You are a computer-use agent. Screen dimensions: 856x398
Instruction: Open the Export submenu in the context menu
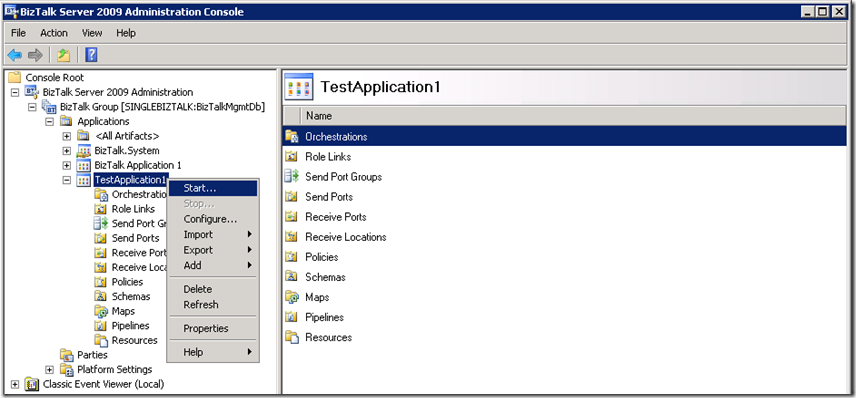click(x=213, y=250)
